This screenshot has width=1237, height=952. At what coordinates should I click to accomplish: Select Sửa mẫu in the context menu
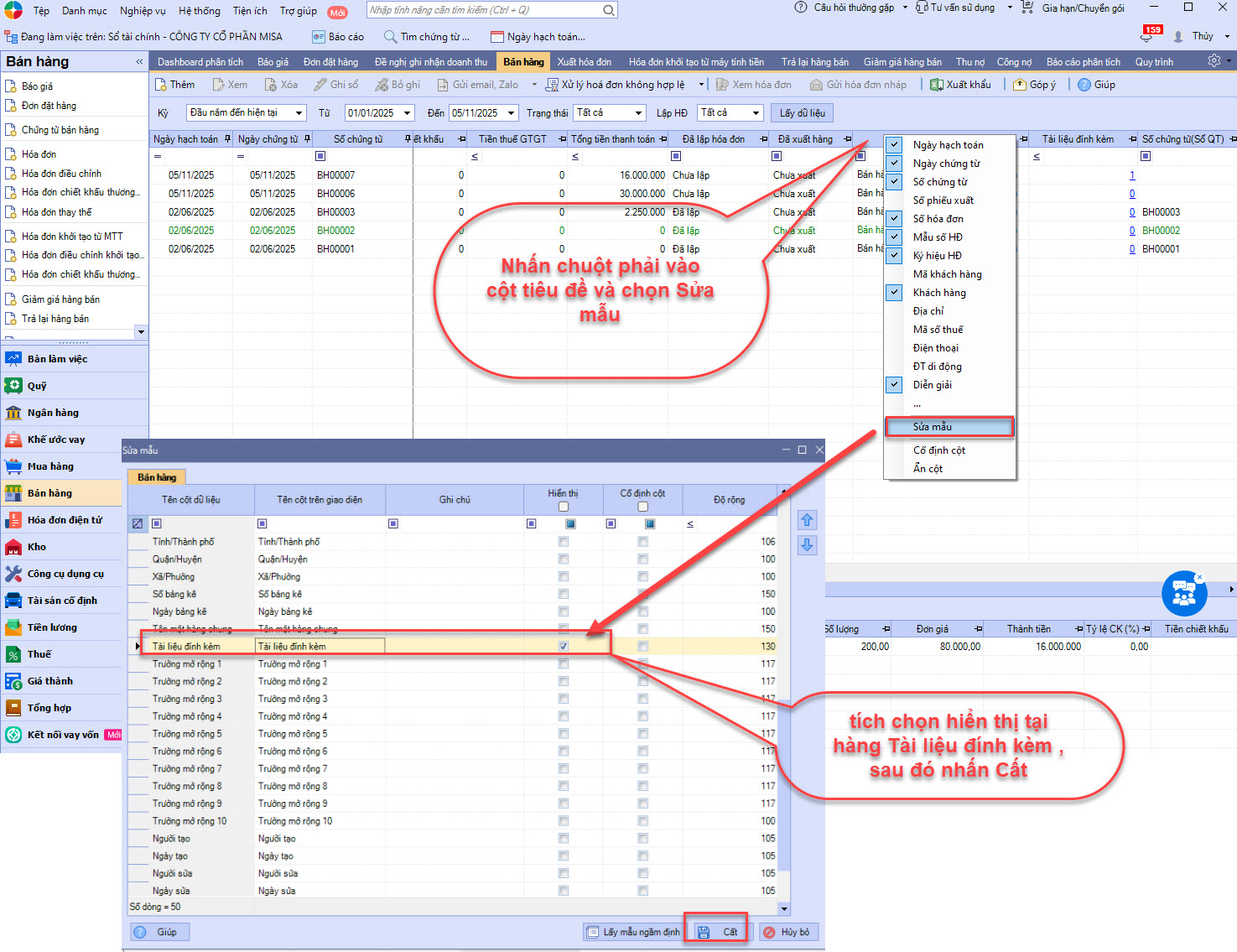coord(933,427)
